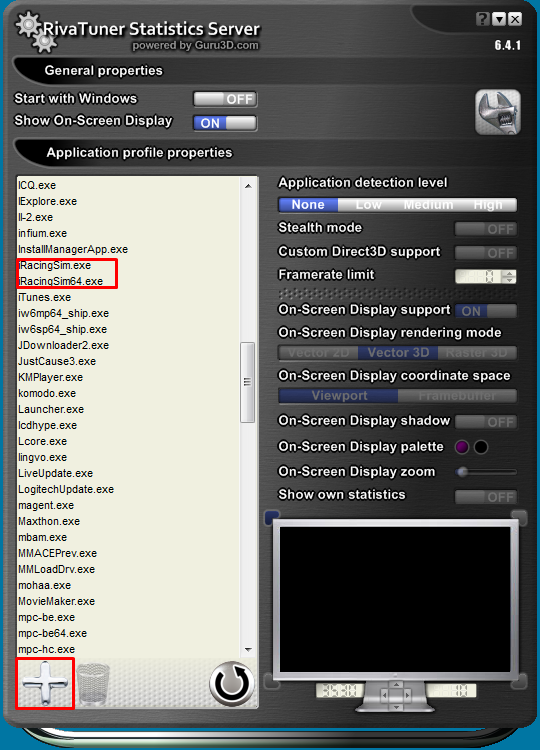The width and height of the screenshot is (540, 750).
Task: Click OSD position left arrow on monitor stand
Action: tap(384, 695)
